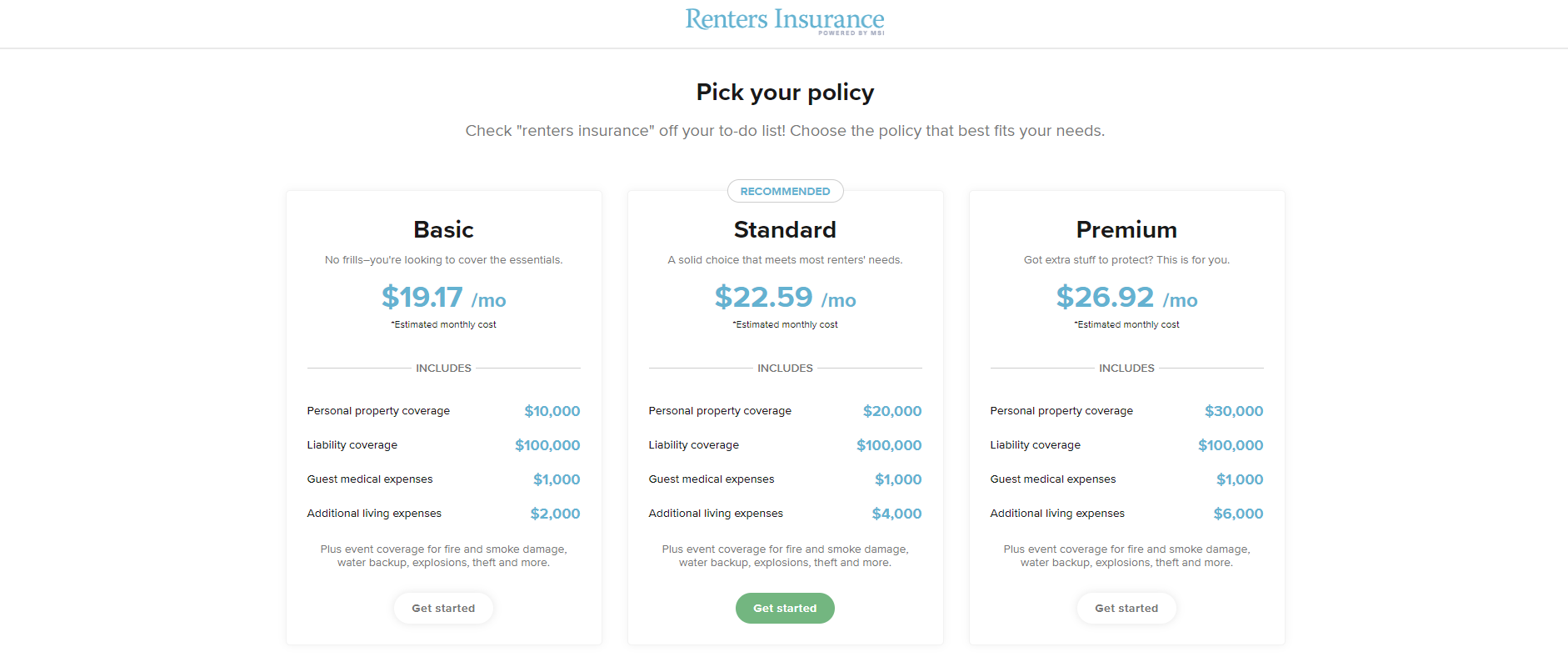Click Premium's $6,000 additional living expenses
1568x672 pixels.
[1238, 514]
